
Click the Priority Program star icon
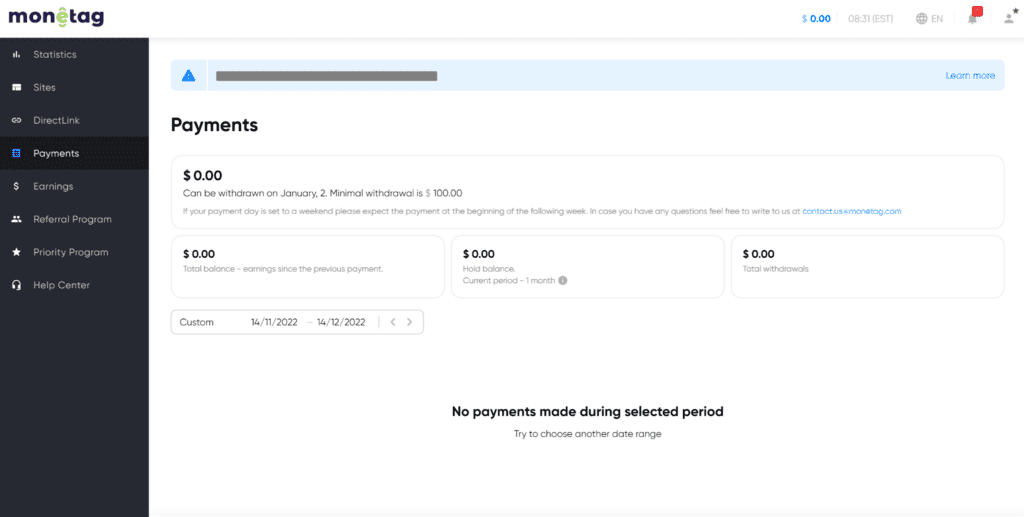[16, 252]
